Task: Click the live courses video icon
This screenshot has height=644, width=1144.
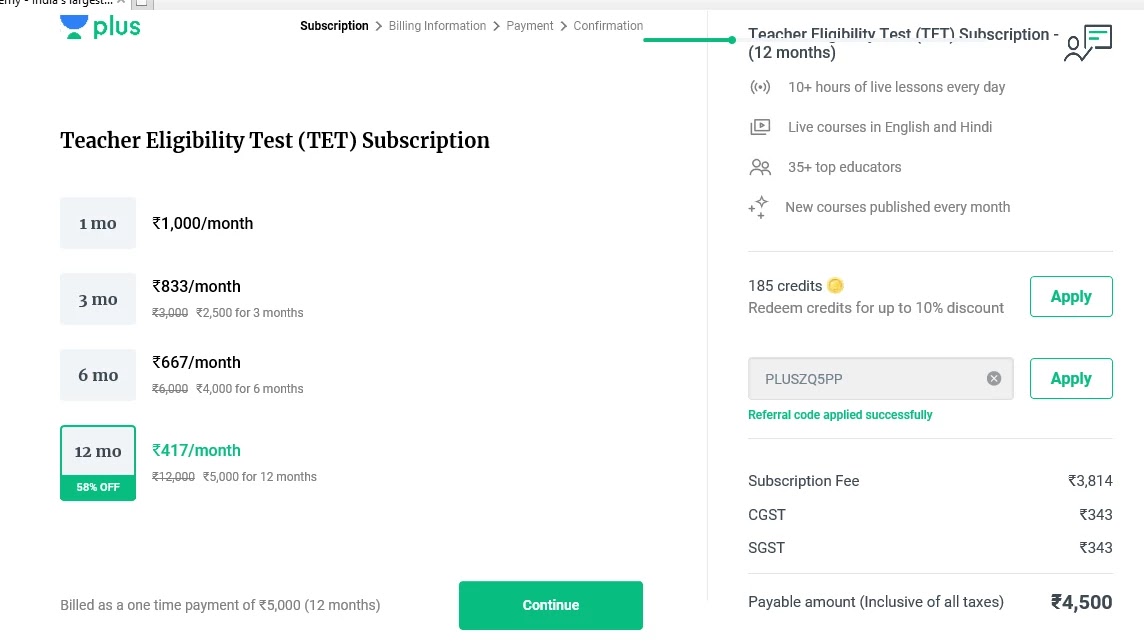Action: click(x=760, y=127)
